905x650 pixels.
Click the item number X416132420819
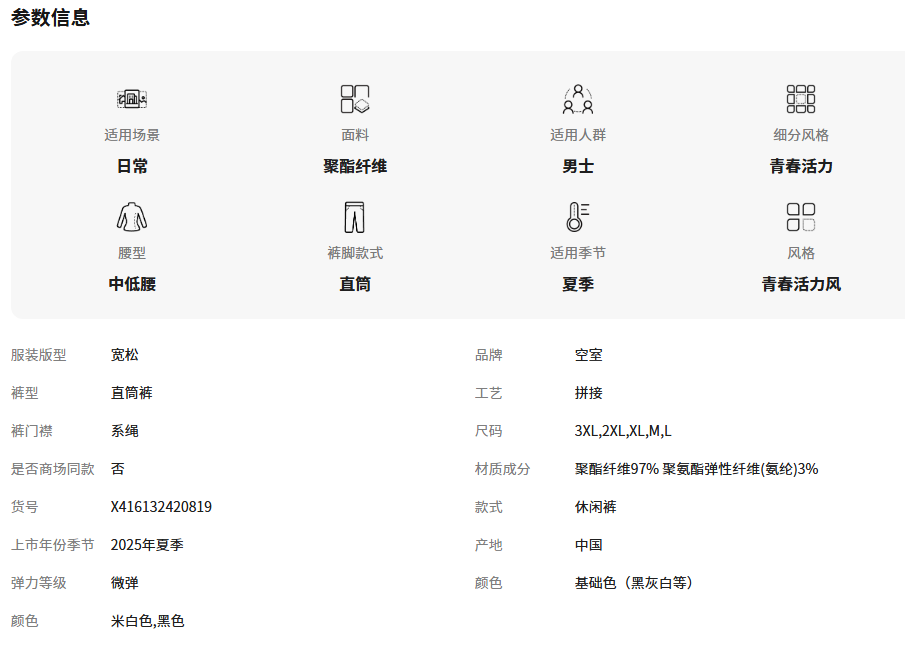tap(161, 507)
